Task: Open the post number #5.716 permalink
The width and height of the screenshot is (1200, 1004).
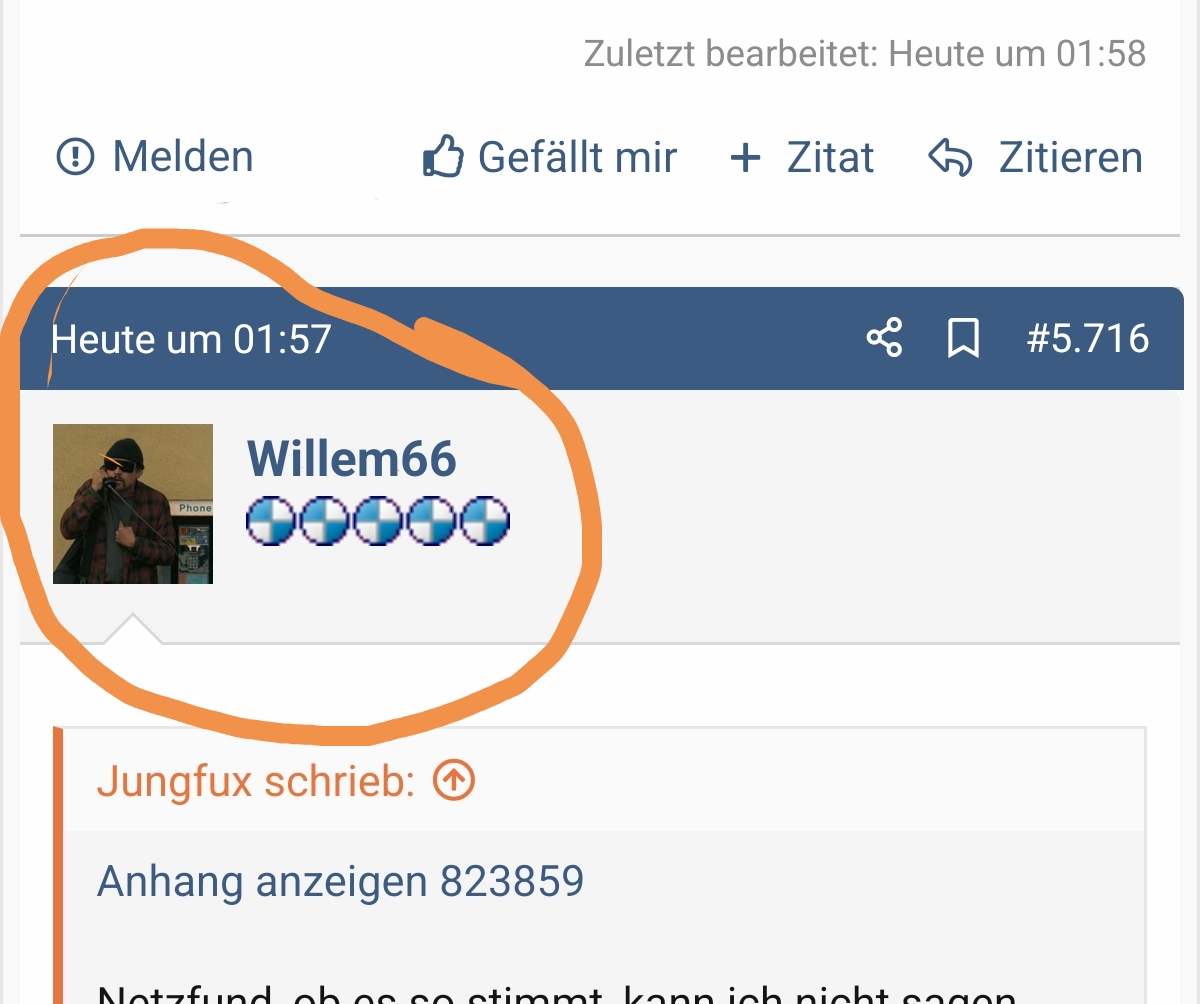Action: pyautogui.click(x=1088, y=339)
